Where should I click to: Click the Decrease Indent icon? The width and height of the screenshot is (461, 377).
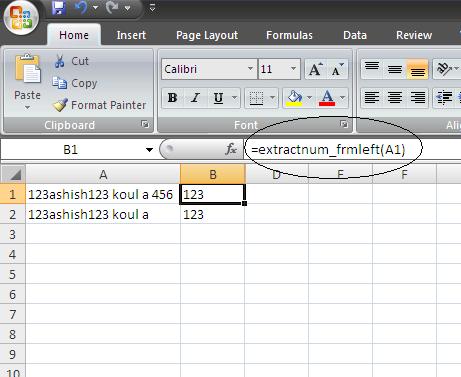444,98
